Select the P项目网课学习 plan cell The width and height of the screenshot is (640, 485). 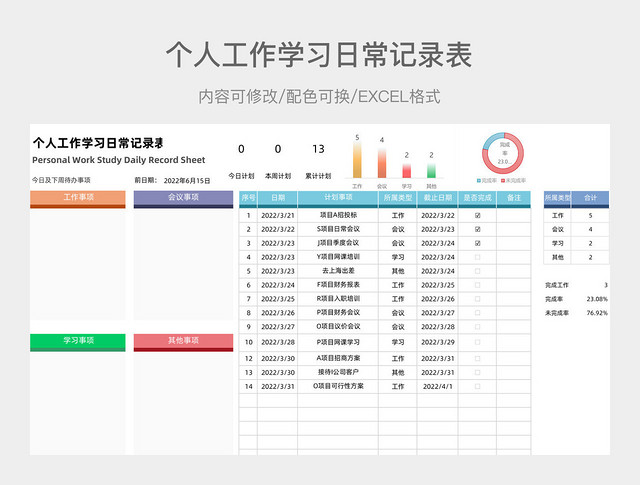pyautogui.click(x=338, y=342)
